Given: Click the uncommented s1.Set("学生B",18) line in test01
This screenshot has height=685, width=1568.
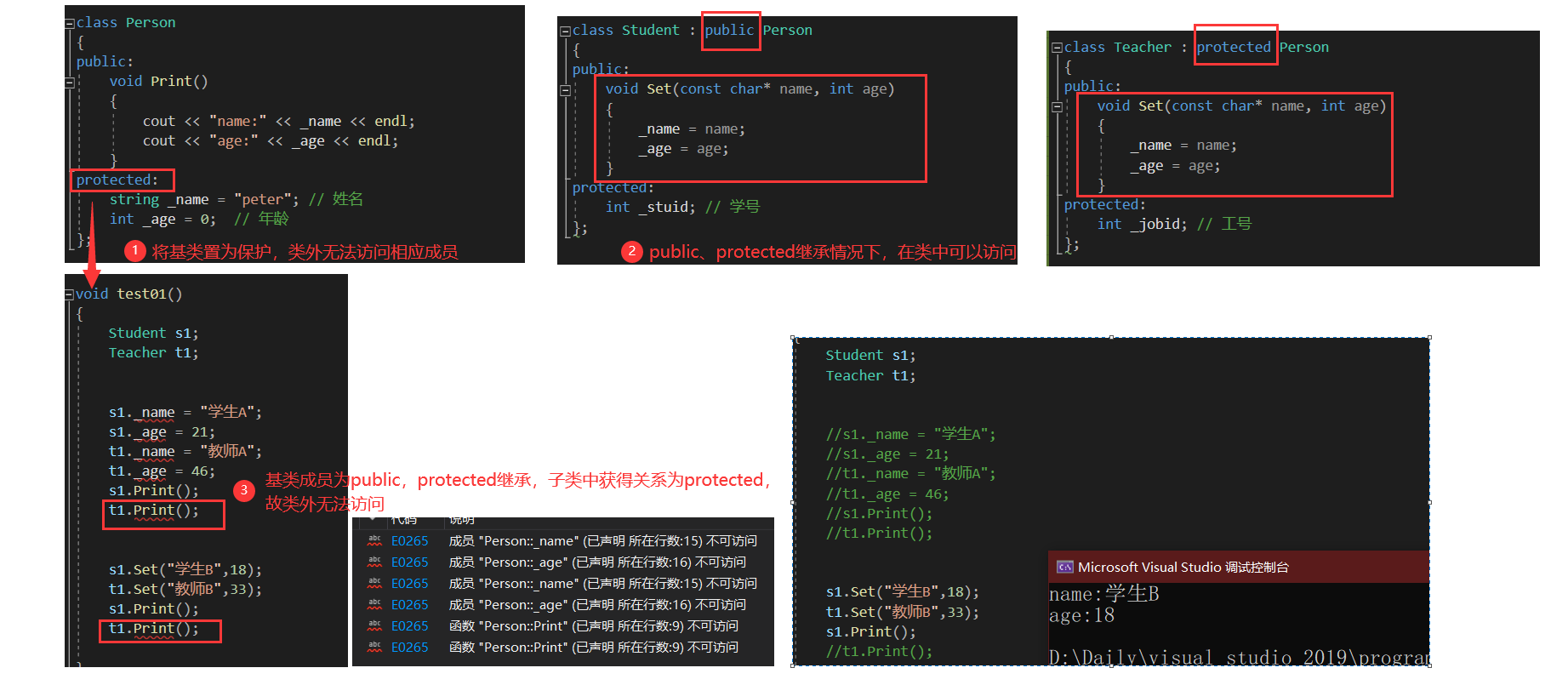Looking at the screenshot, I should (x=185, y=570).
